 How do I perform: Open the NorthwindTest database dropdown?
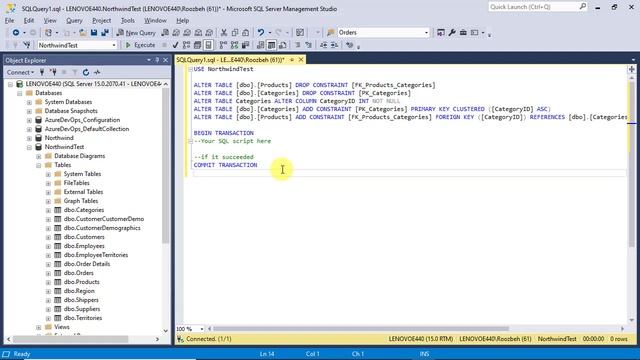pyautogui.click(x=114, y=45)
